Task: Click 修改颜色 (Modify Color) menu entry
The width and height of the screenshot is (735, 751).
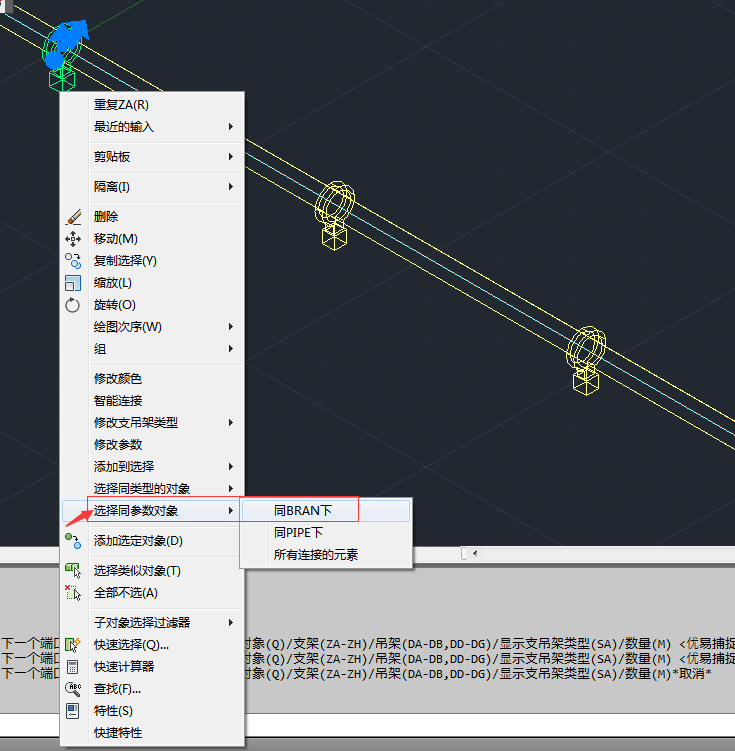Action: (x=118, y=379)
